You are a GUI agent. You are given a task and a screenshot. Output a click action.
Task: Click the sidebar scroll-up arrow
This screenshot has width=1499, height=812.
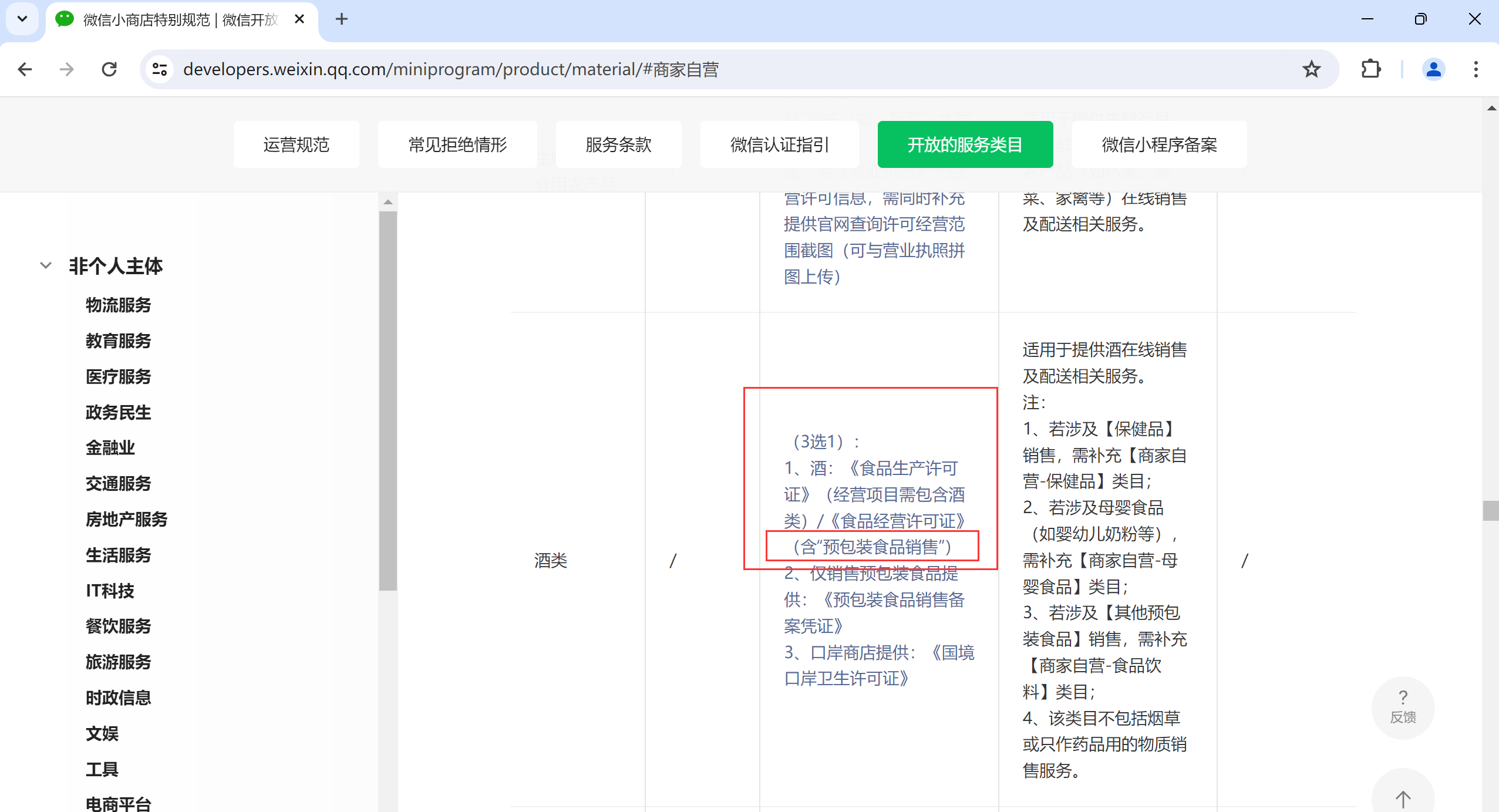click(x=388, y=202)
